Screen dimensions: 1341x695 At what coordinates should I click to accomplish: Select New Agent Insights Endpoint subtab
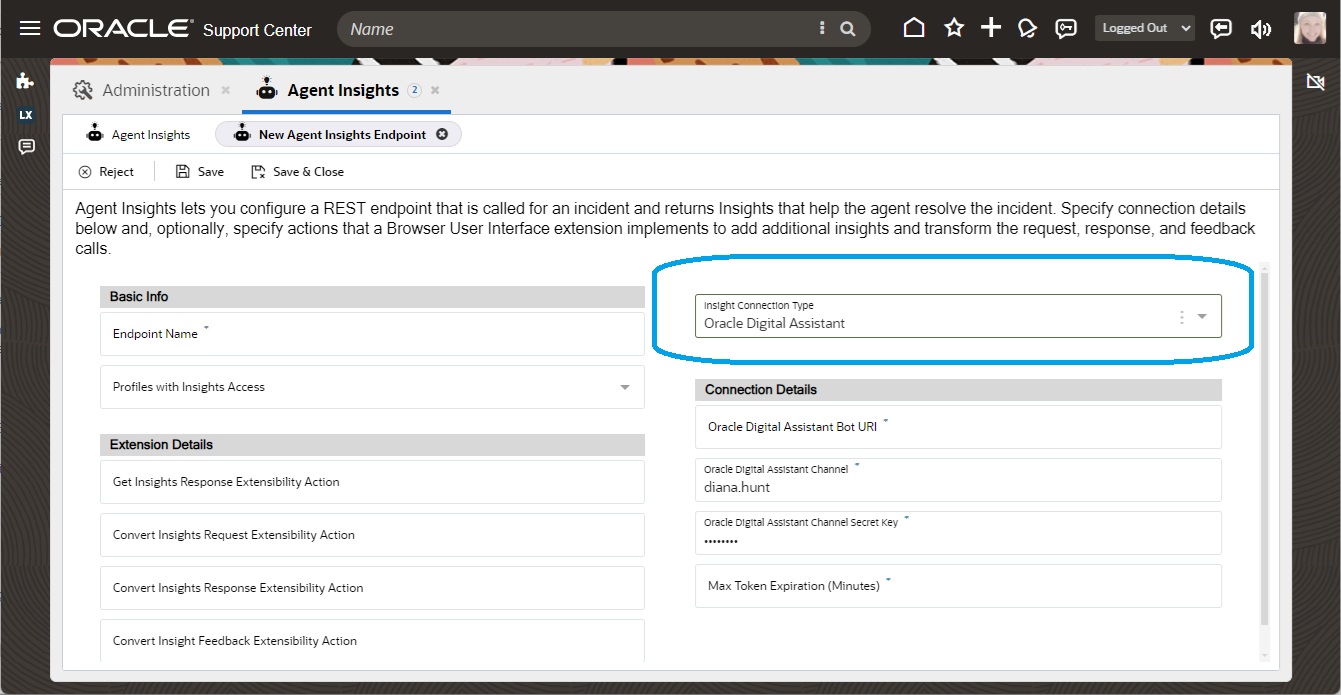point(338,134)
